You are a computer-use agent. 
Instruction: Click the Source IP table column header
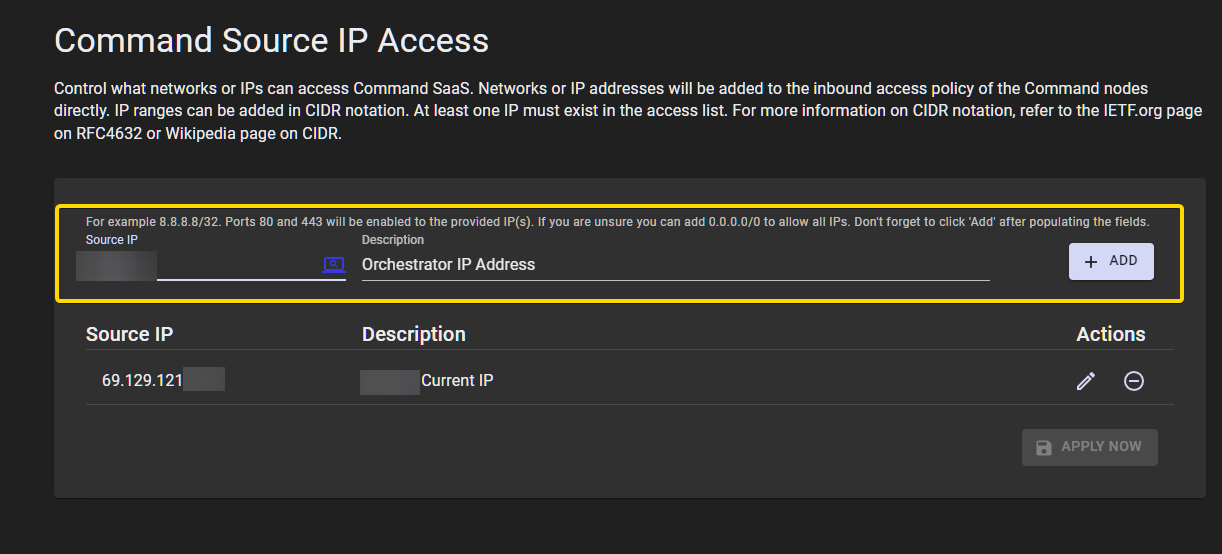[129, 334]
